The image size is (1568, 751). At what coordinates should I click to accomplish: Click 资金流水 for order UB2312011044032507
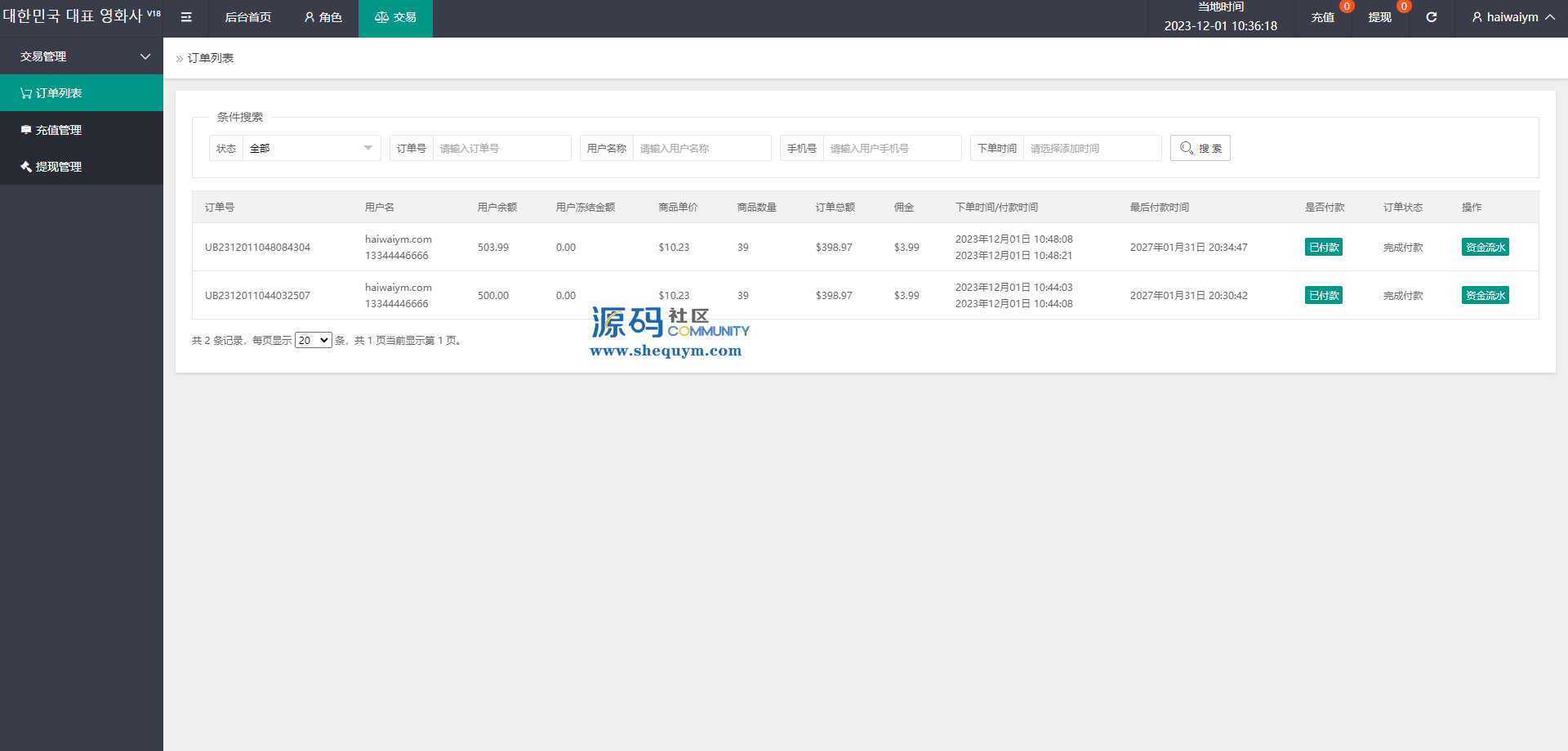pyautogui.click(x=1485, y=295)
